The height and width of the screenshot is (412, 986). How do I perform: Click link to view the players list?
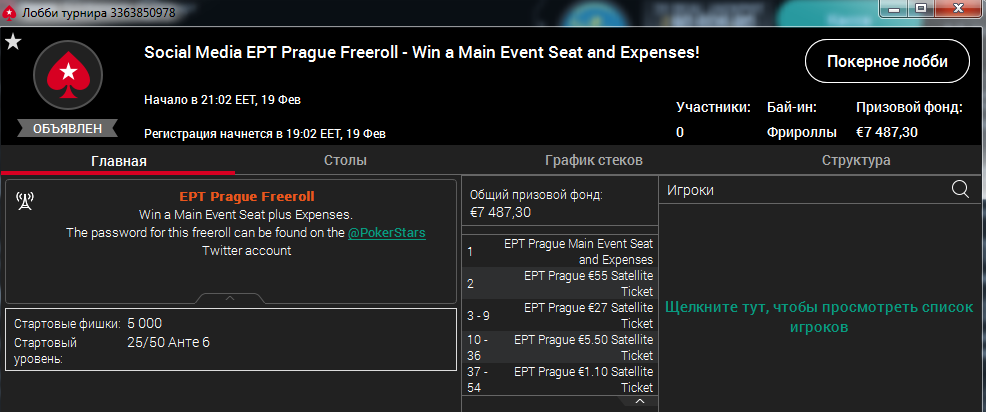coord(819,317)
